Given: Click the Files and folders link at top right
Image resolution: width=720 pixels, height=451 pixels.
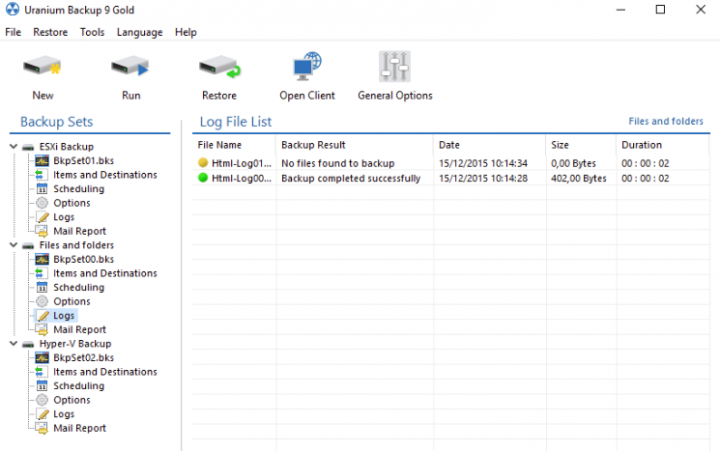Looking at the screenshot, I should (665, 121).
